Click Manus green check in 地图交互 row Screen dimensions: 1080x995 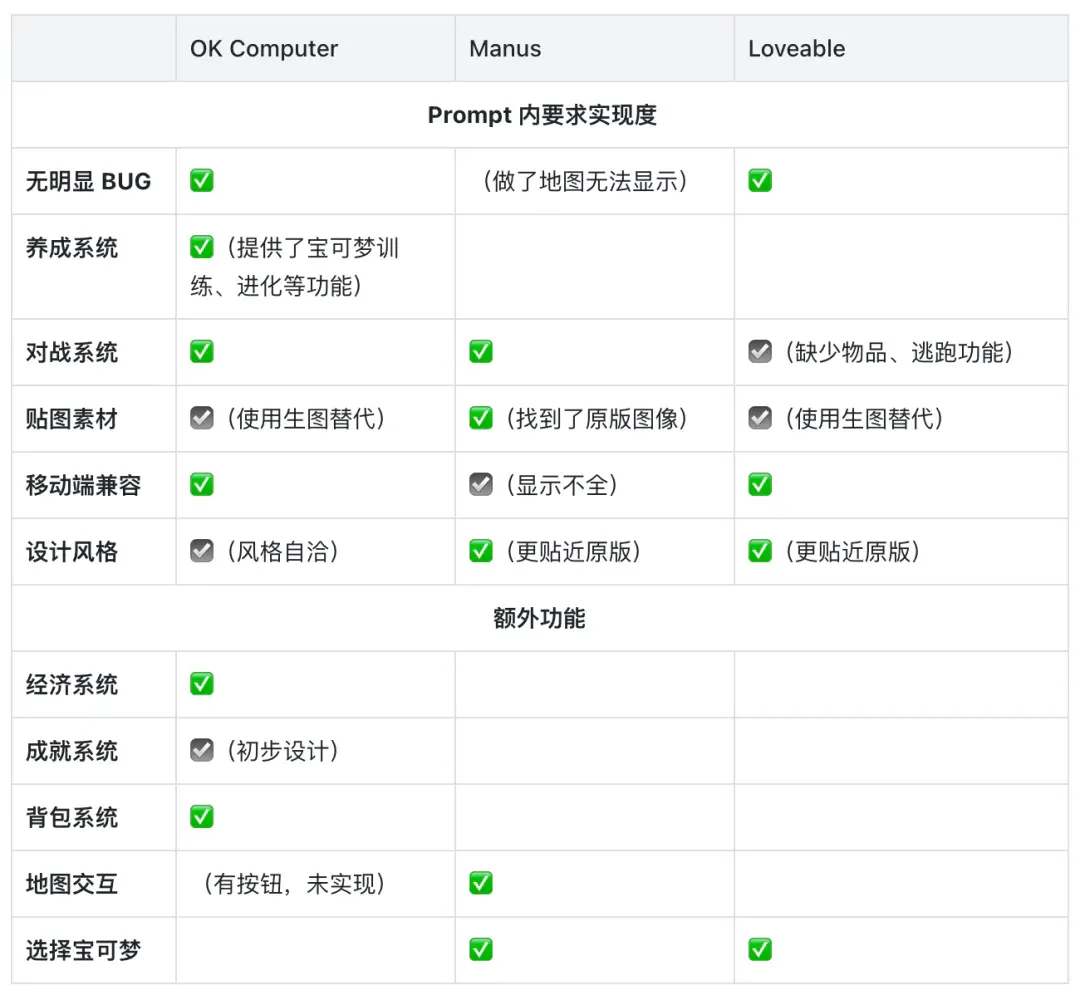pyautogui.click(x=481, y=882)
